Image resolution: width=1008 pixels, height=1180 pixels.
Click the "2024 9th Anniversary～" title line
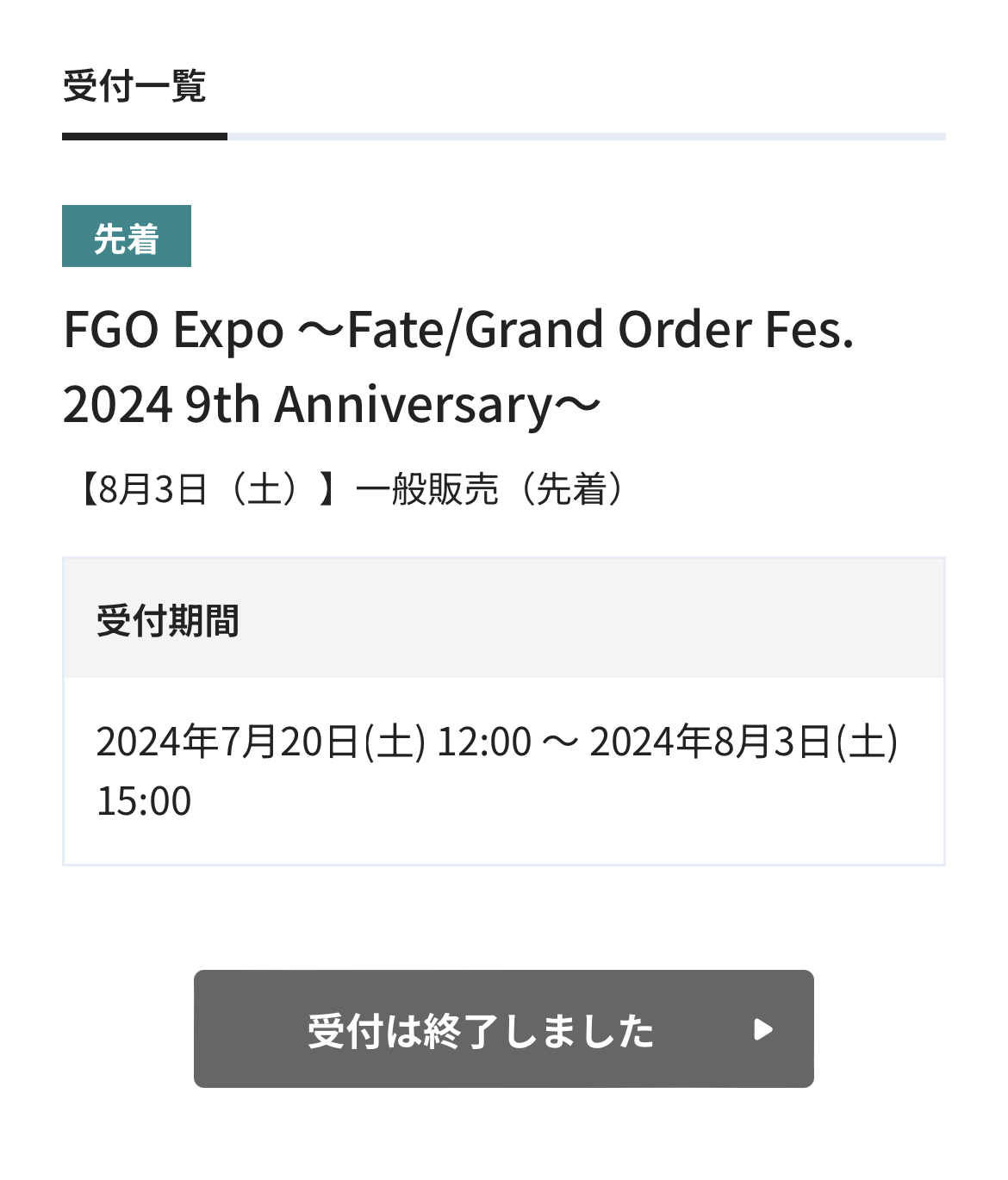(332, 405)
